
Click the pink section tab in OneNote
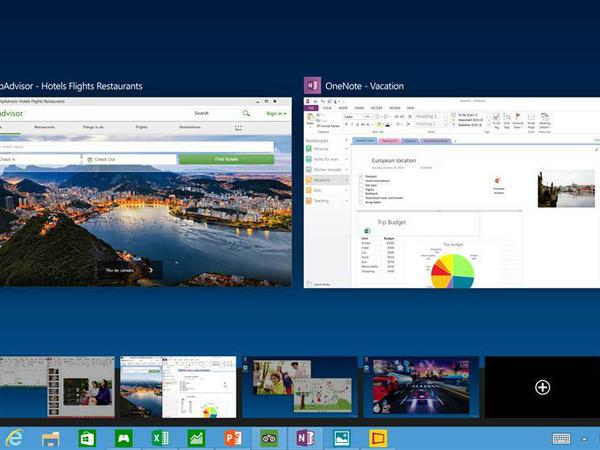389,141
